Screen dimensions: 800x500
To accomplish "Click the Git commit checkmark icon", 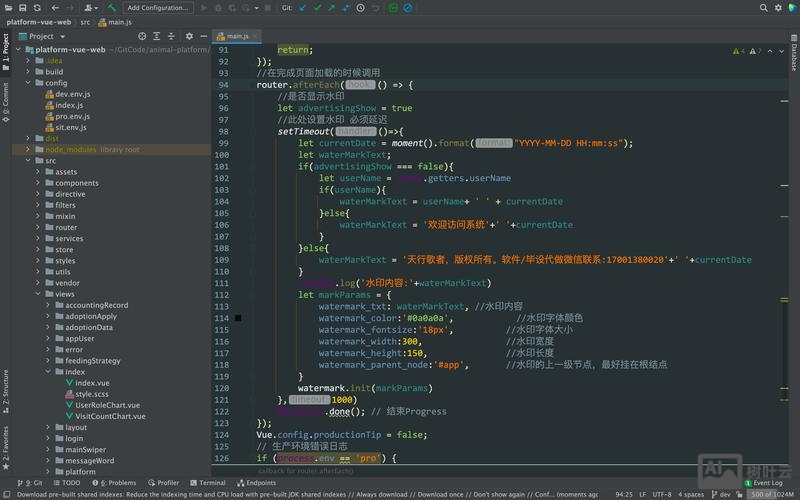I will pos(316,7).
